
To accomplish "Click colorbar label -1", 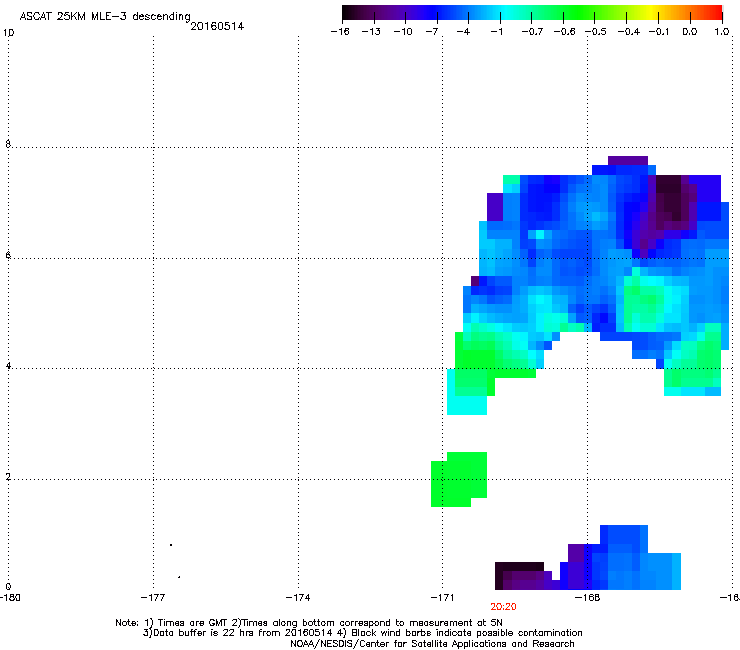I will coord(496,32).
